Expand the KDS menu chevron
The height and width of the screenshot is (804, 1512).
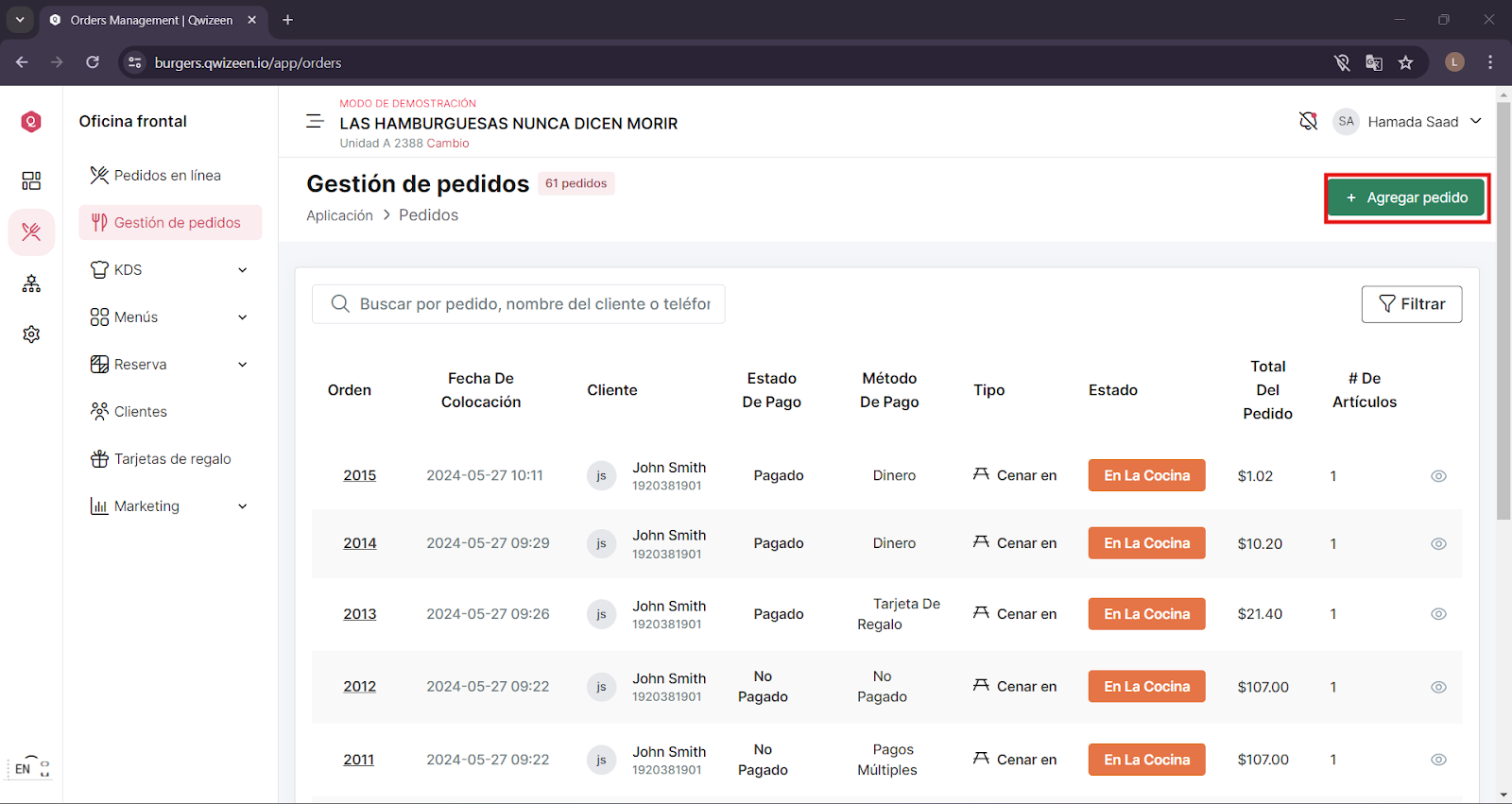pyautogui.click(x=243, y=270)
